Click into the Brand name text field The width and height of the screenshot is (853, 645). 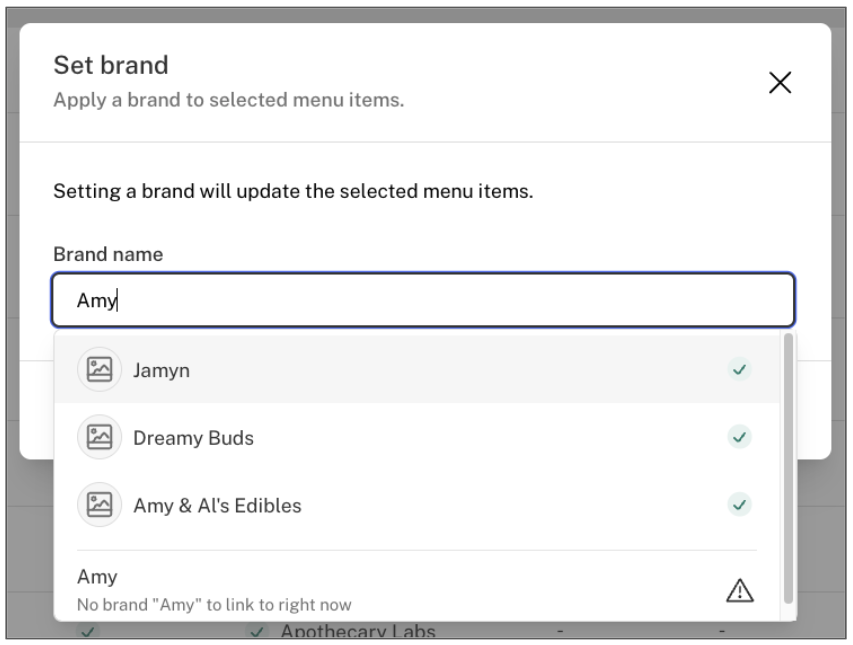pos(423,300)
